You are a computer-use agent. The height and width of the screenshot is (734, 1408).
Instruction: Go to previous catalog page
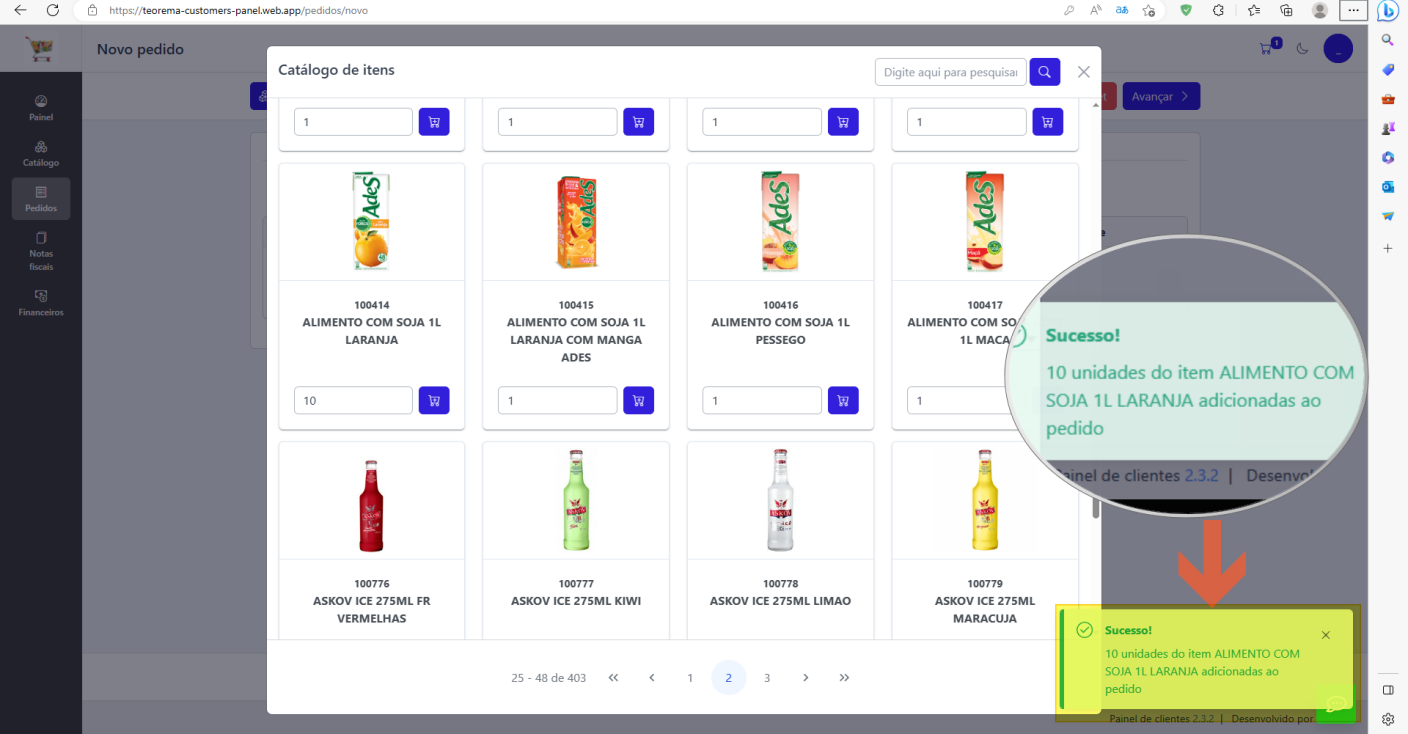coord(652,677)
